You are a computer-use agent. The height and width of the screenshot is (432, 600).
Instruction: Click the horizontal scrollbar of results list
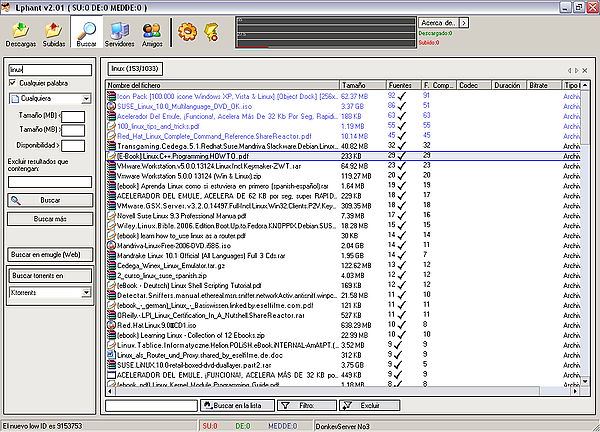[x=327, y=391]
